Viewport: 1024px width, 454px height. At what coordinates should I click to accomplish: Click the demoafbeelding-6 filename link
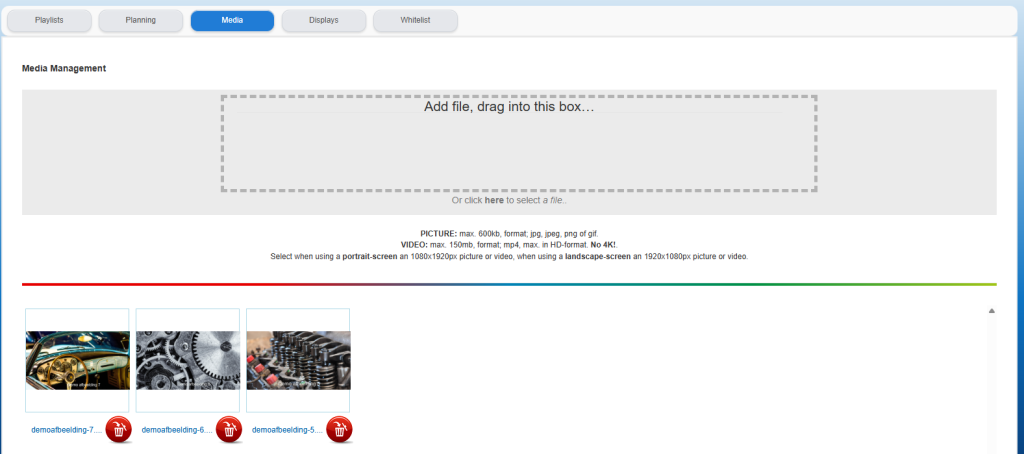pos(177,430)
